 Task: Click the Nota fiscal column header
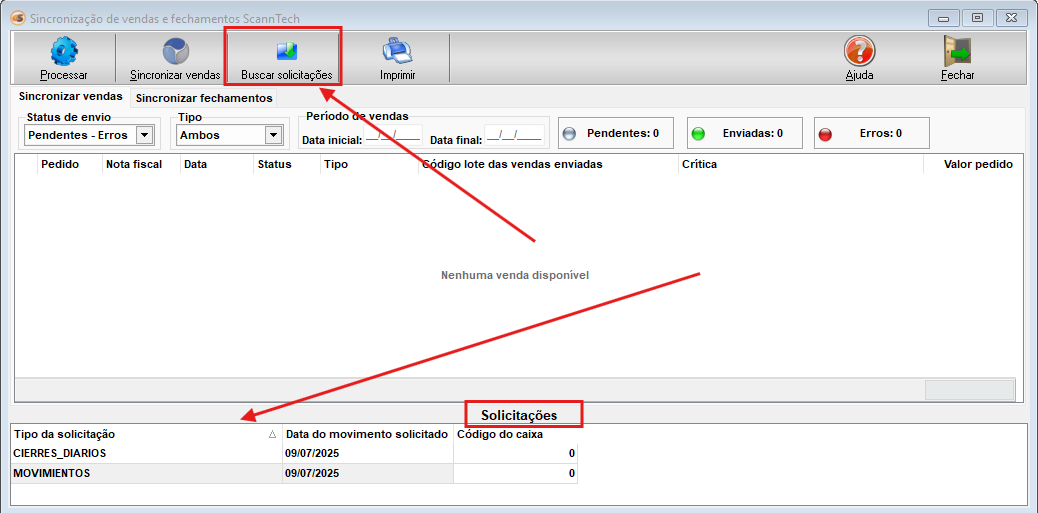133,164
